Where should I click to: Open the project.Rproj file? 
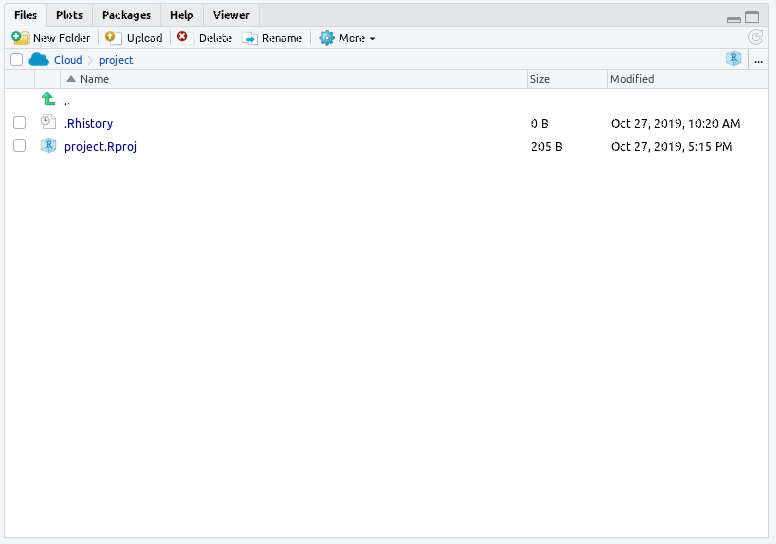[x=100, y=147]
